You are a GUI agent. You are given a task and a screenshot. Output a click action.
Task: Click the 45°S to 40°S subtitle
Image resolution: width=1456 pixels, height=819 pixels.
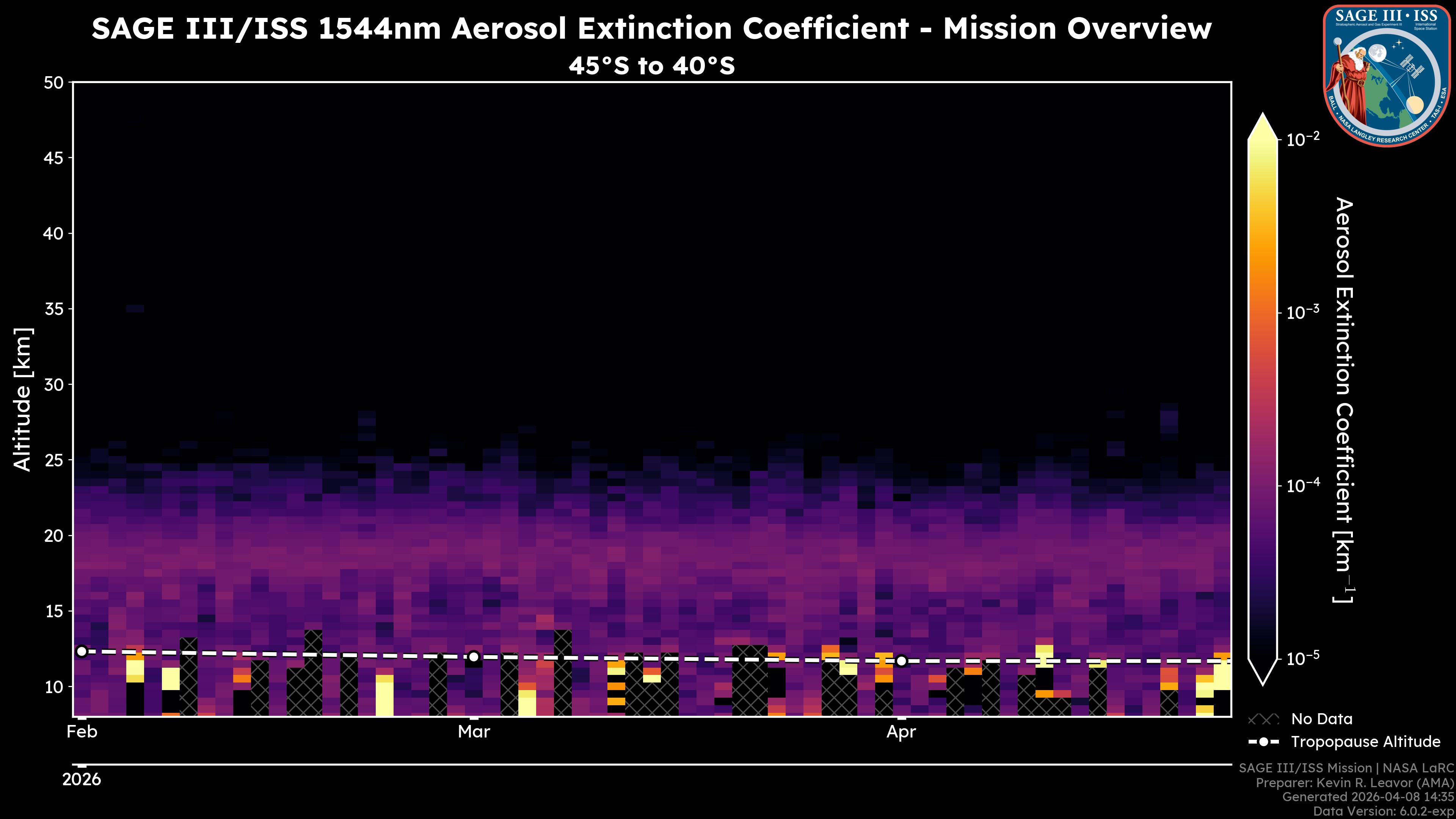(651, 66)
